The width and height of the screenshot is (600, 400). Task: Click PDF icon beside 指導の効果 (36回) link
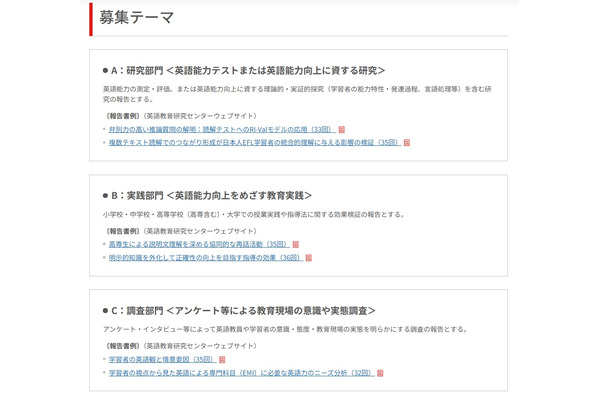(309, 258)
